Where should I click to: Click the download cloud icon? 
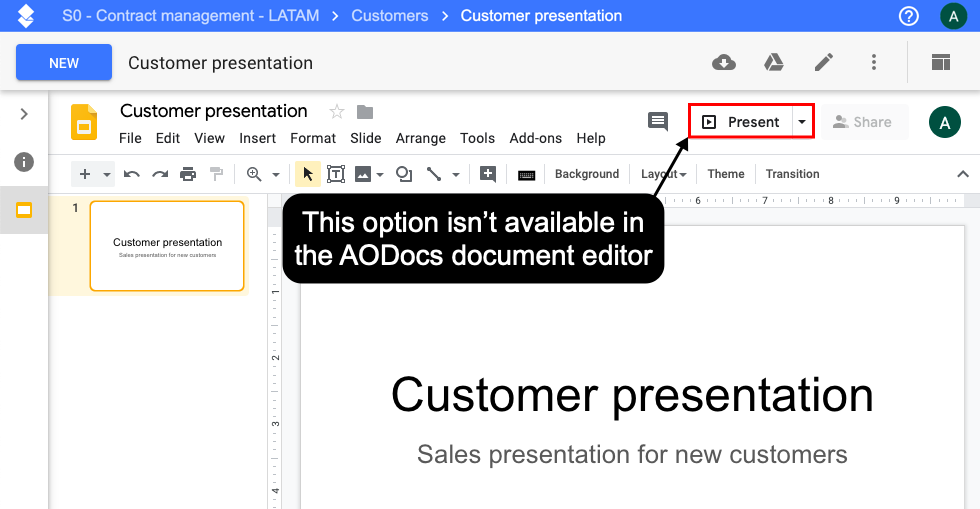point(724,62)
